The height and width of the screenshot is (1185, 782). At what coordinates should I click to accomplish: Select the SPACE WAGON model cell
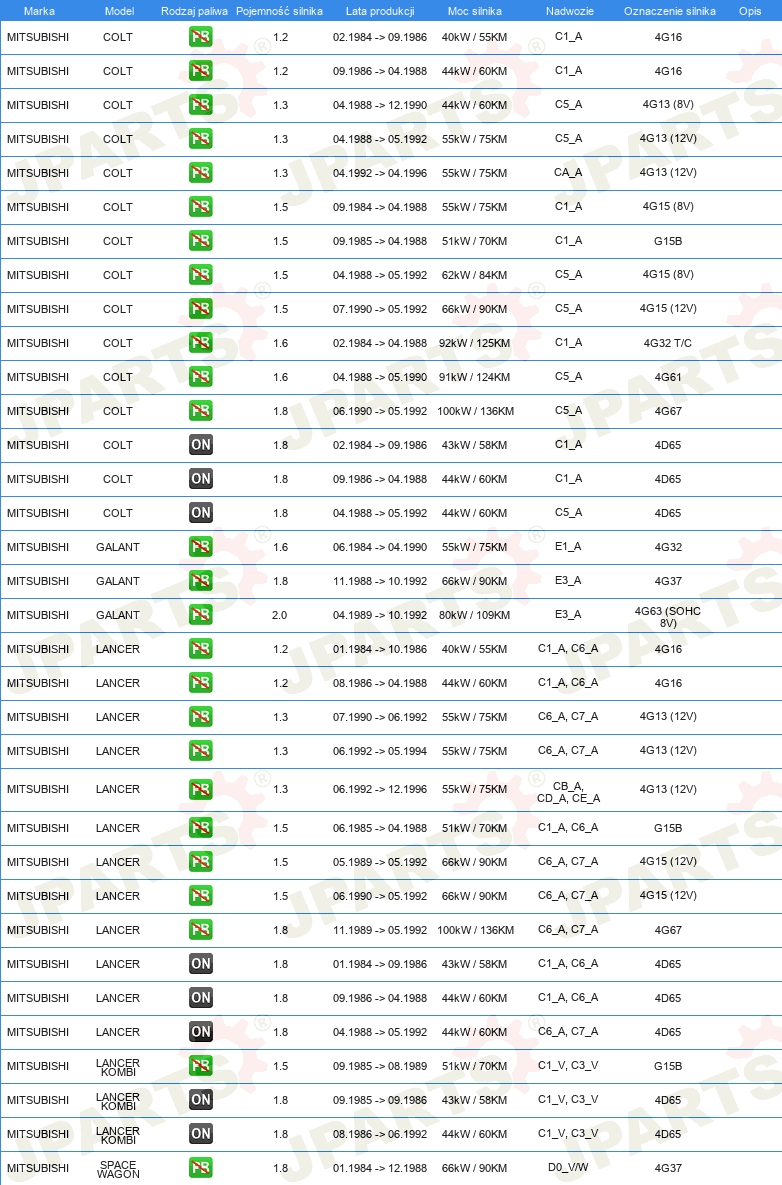pos(119,1169)
